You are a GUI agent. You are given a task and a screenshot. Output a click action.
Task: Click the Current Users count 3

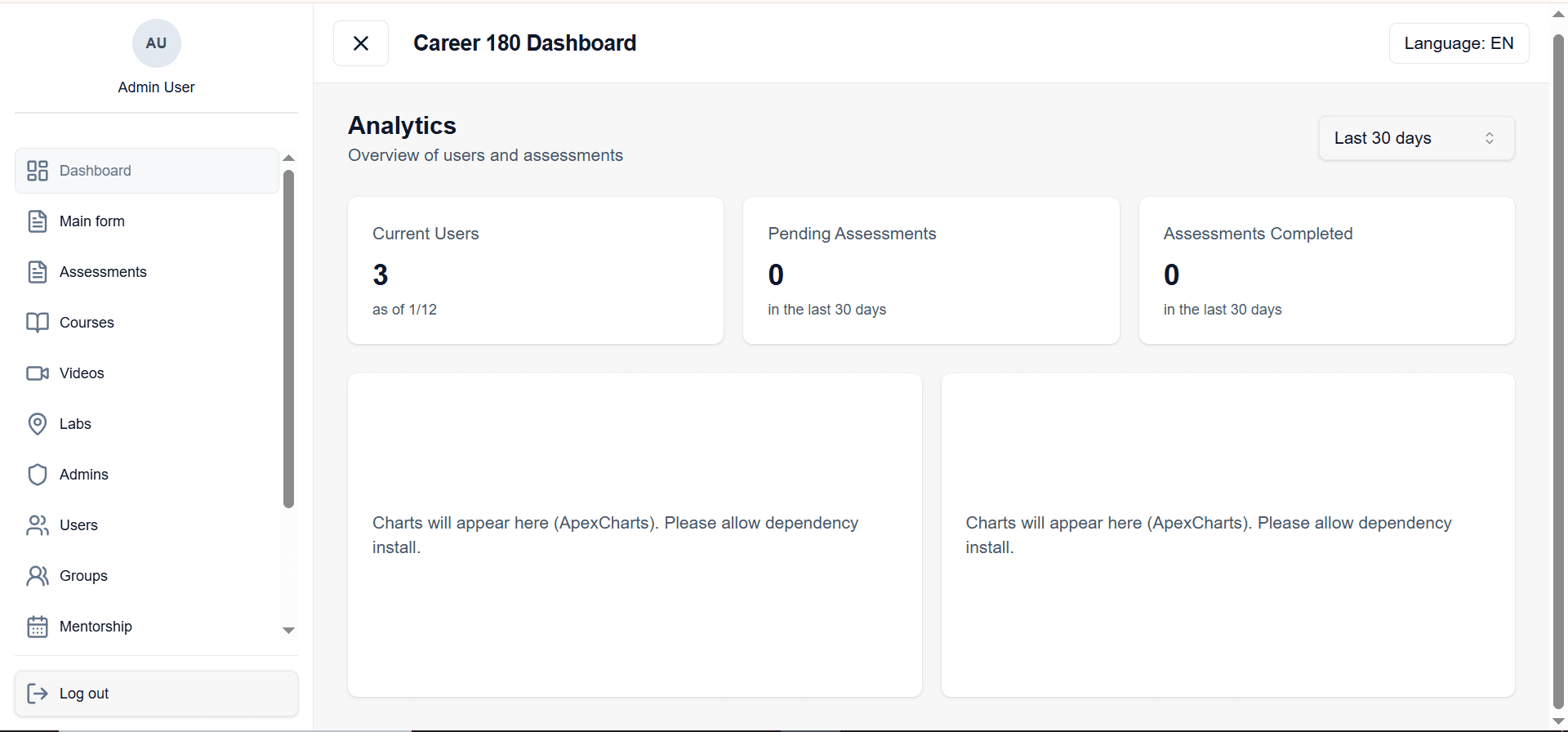[381, 274]
